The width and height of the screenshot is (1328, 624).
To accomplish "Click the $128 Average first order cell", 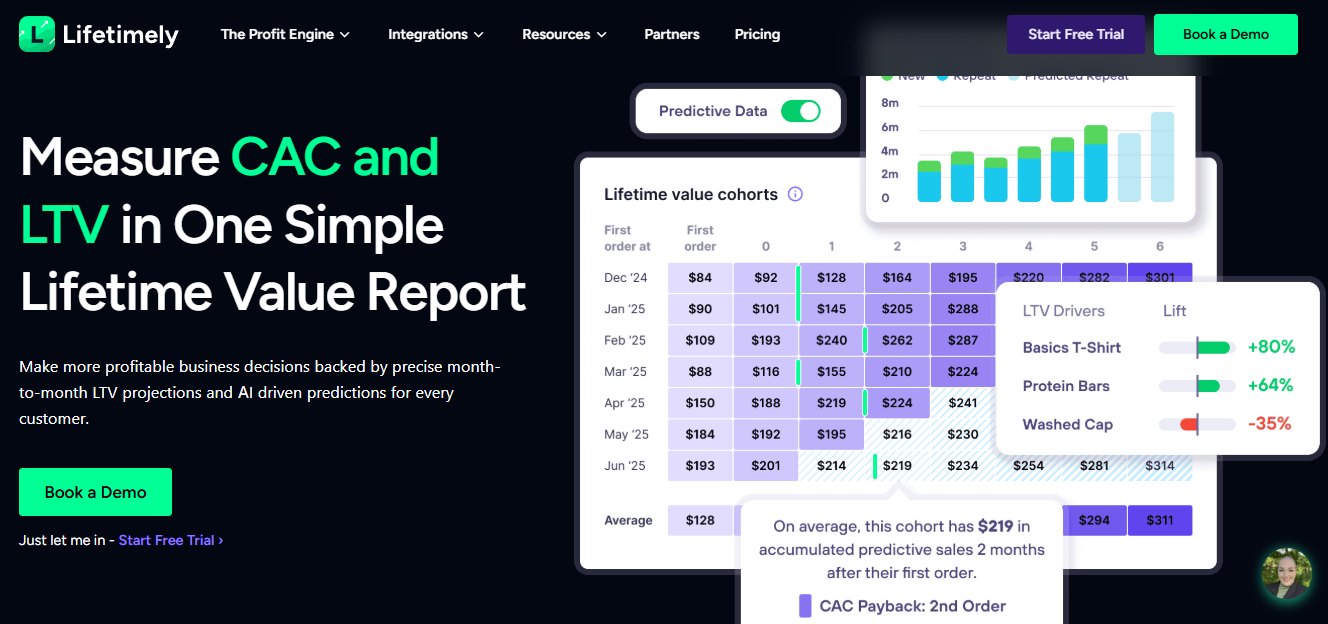I will pyautogui.click(x=700, y=520).
